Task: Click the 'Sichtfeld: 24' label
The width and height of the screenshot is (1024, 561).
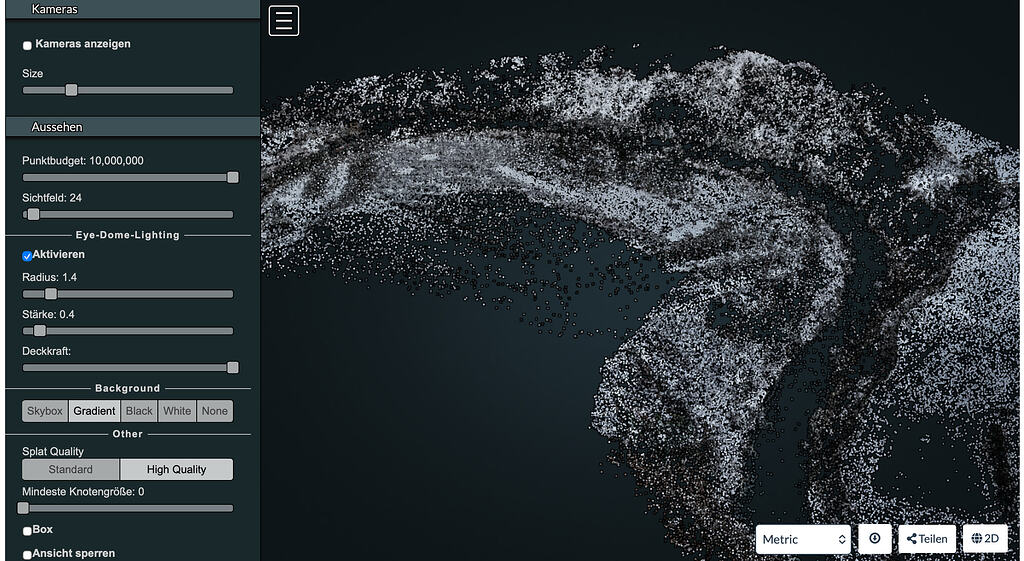Action: [x=52, y=198]
